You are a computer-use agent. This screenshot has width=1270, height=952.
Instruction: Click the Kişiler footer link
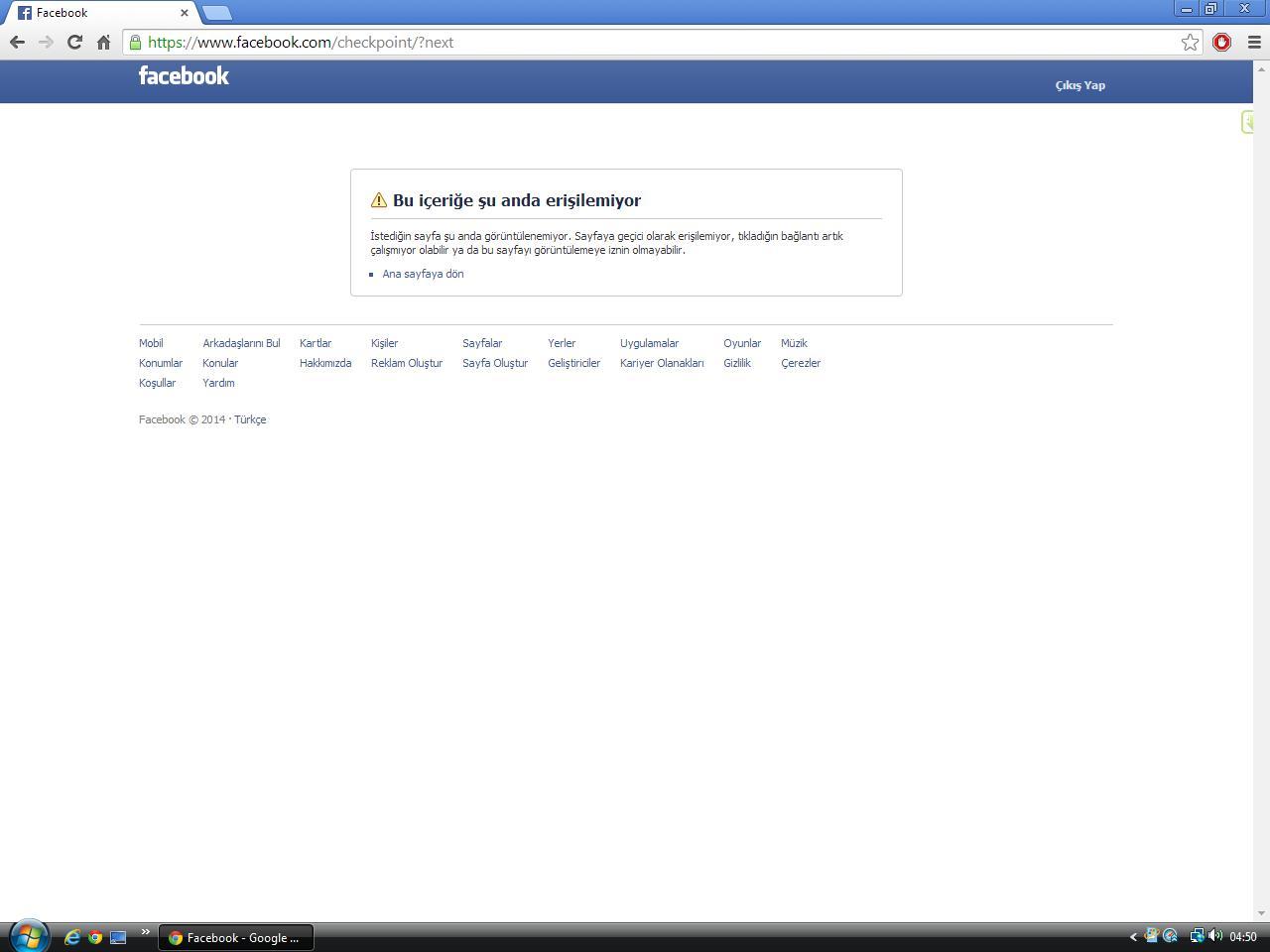pos(384,343)
